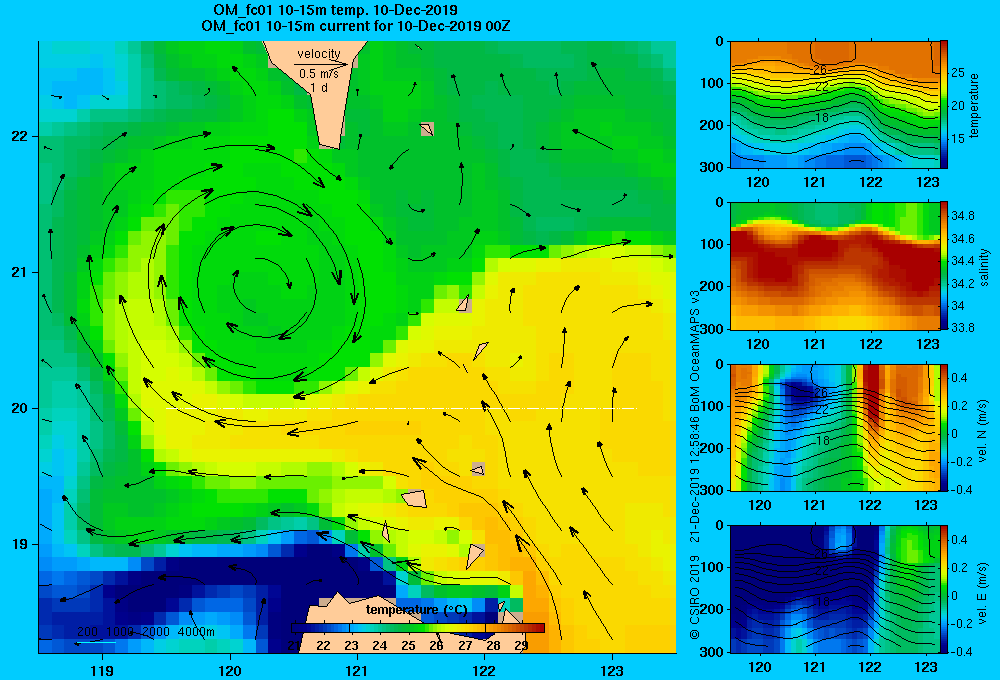The image size is (1000, 680).
Task: Open the temperature depth section panel
Action: [x=834, y=105]
